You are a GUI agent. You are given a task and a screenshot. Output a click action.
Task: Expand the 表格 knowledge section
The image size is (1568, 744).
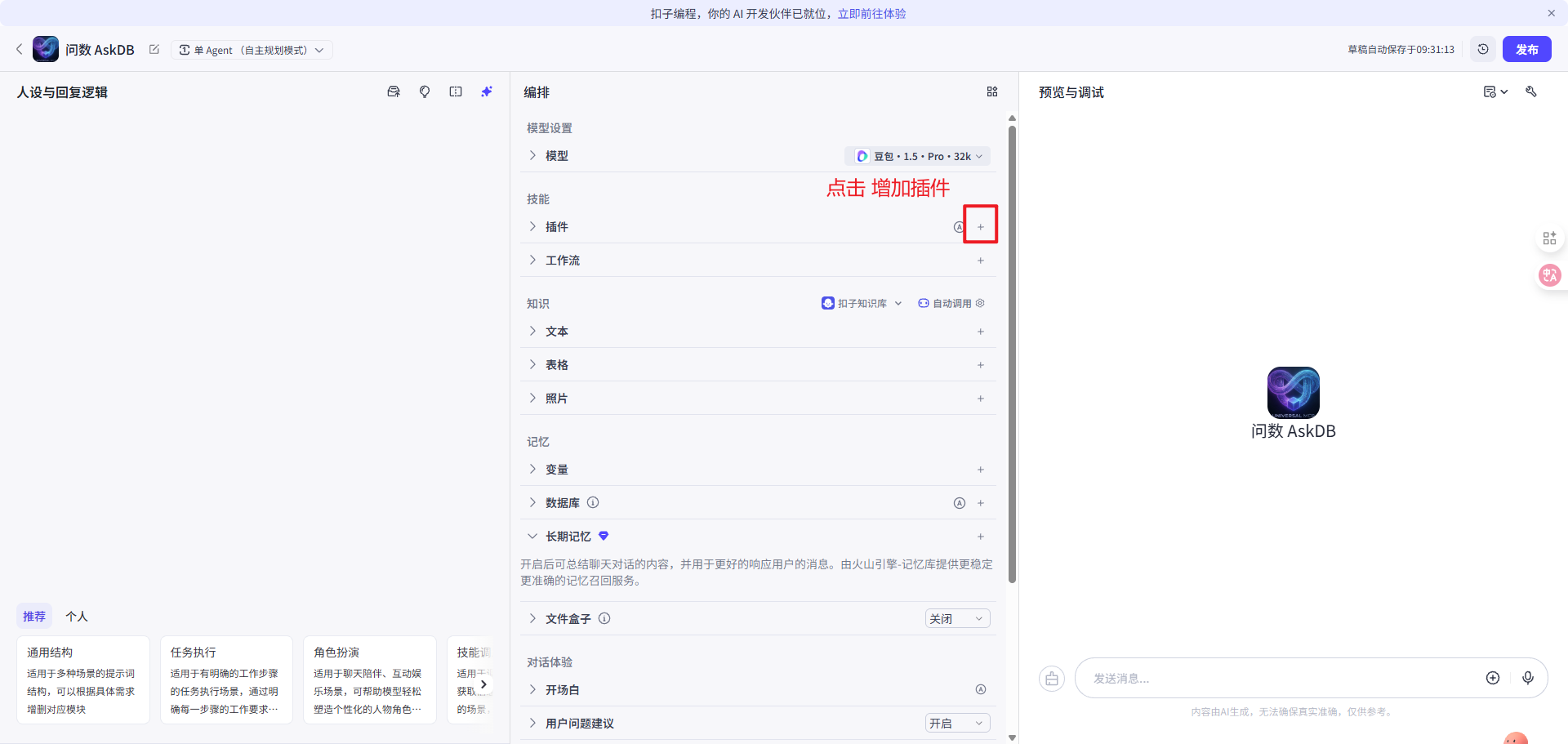pyautogui.click(x=532, y=364)
